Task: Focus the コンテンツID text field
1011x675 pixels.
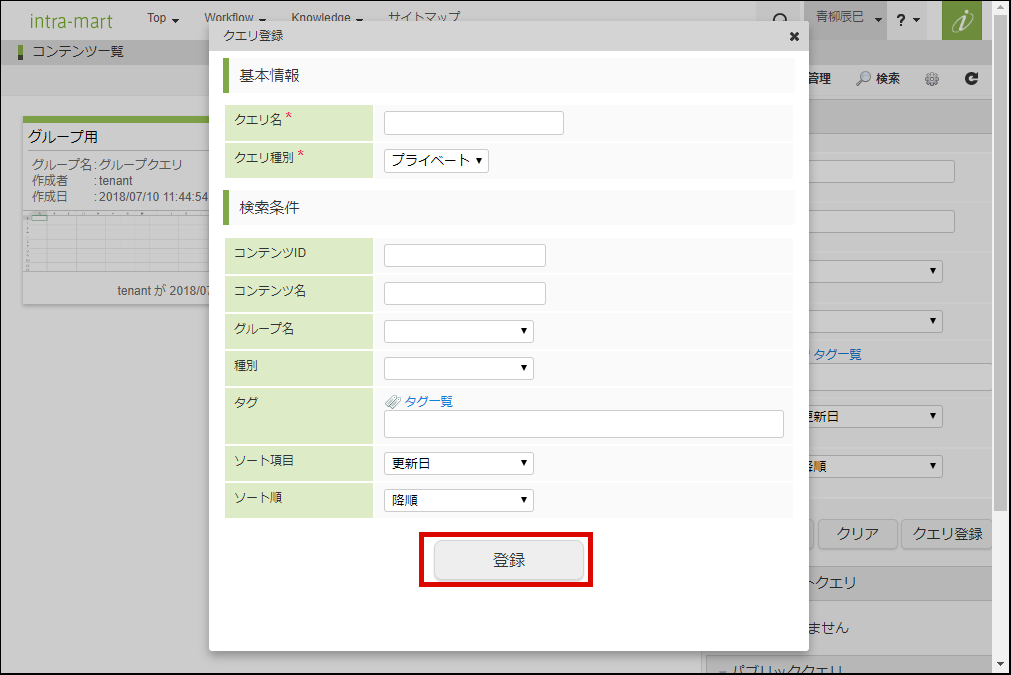Action: click(x=465, y=255)
